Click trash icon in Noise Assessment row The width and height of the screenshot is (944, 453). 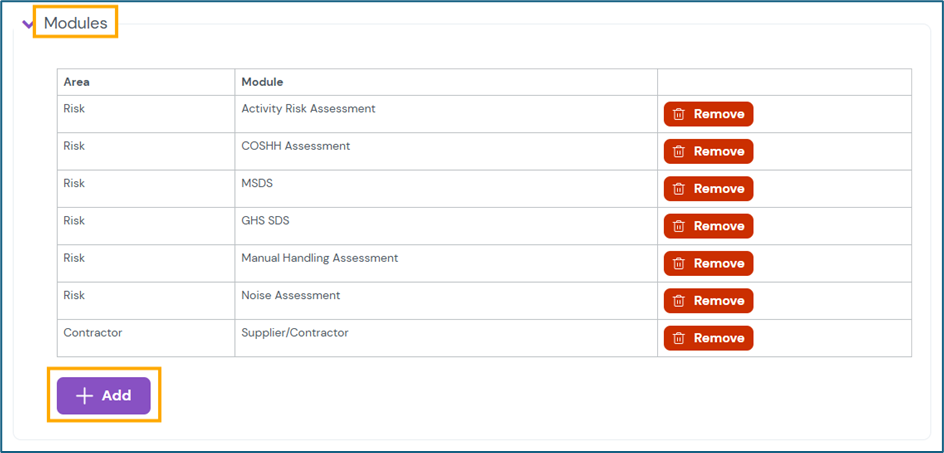678,301
